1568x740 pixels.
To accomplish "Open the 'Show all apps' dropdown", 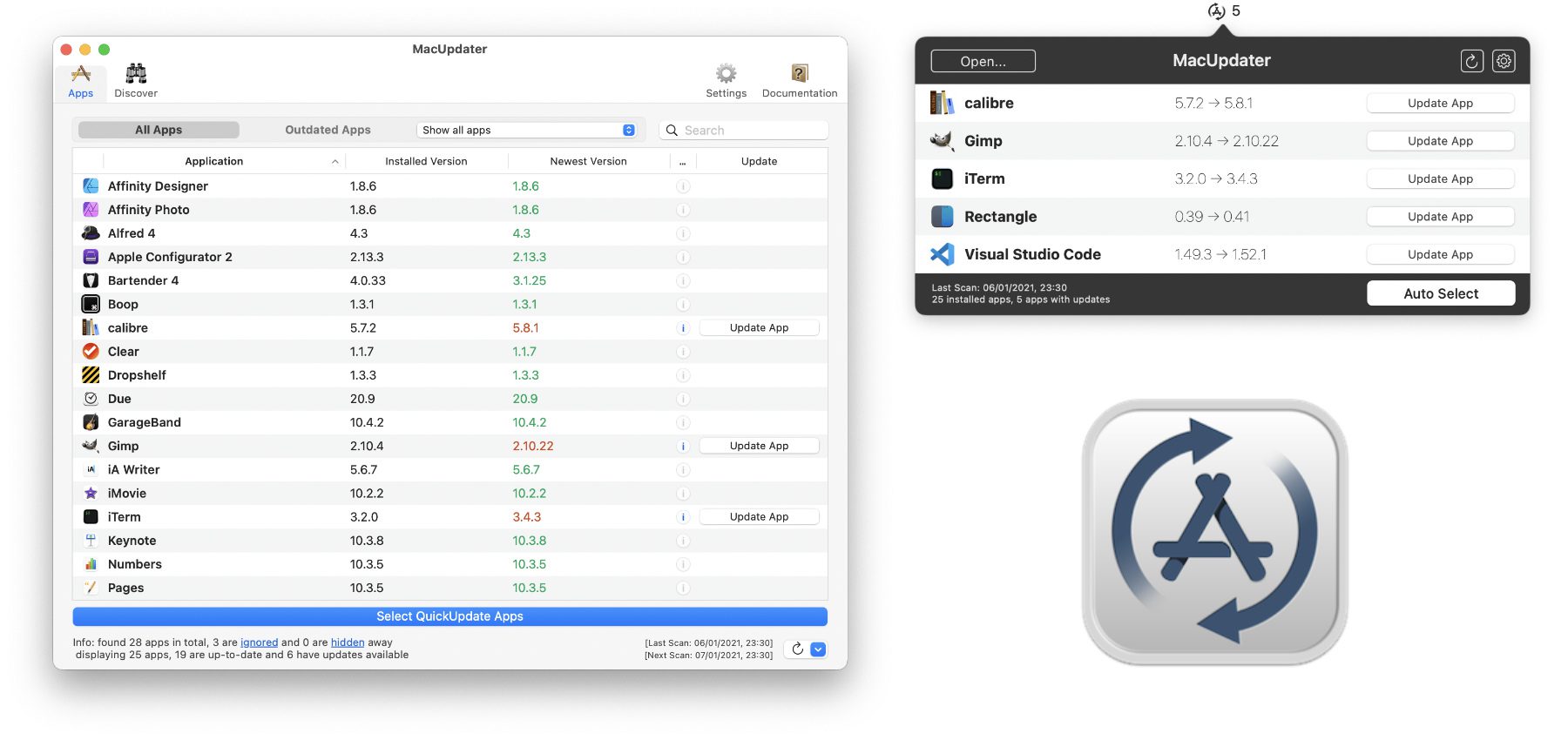I will point(529,130).
